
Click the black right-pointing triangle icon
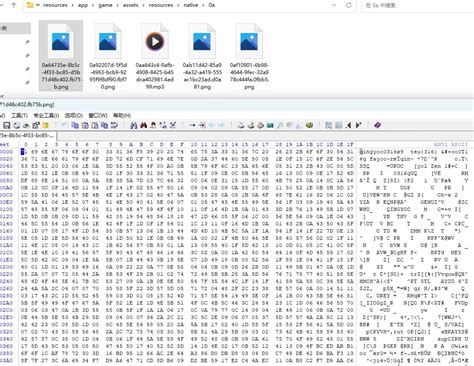pyautogui.click(x=358, y=125)
